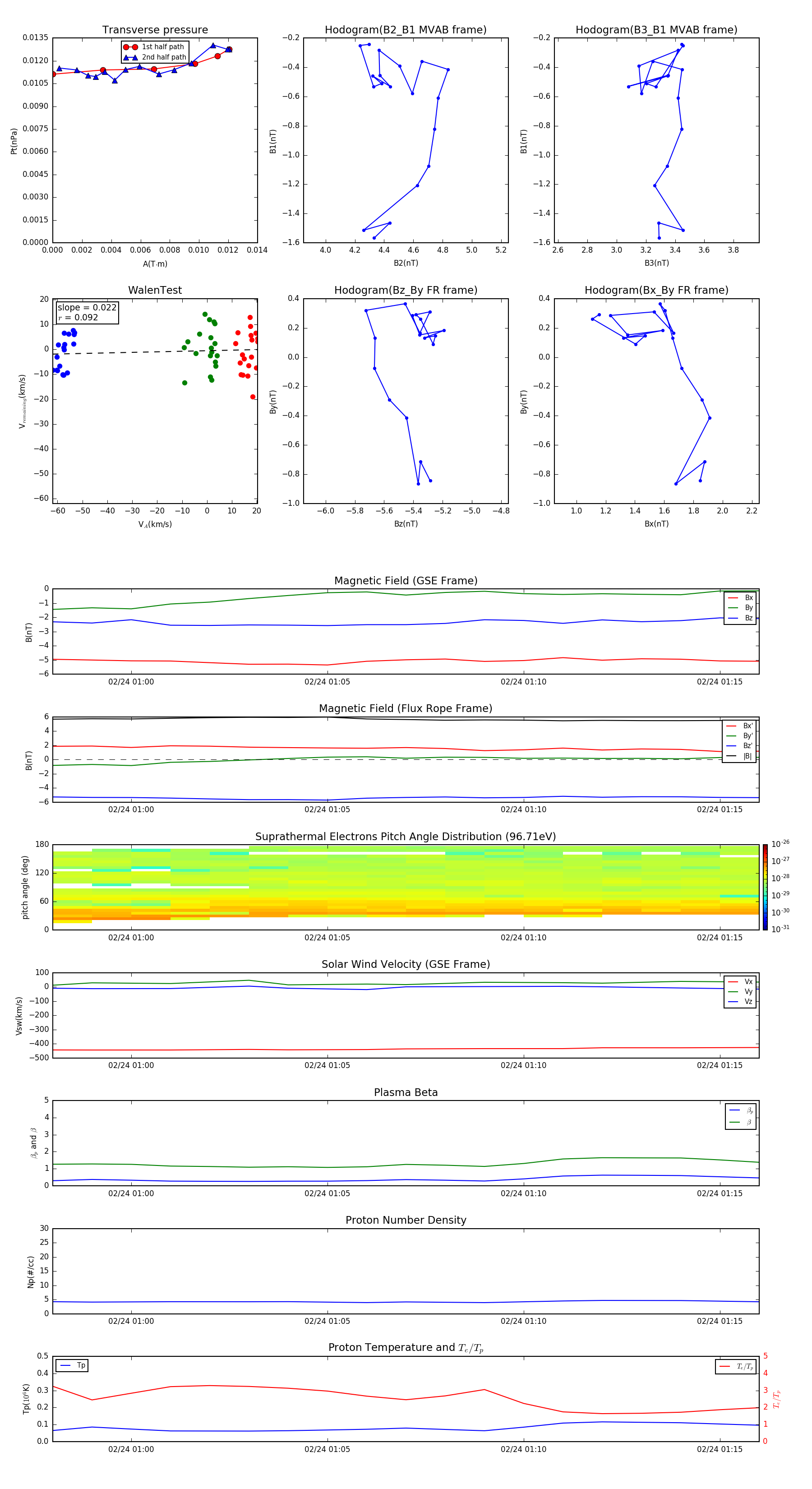
Task: Click the red Te/Tp legend entry
Action: [x=736, y=1366]
